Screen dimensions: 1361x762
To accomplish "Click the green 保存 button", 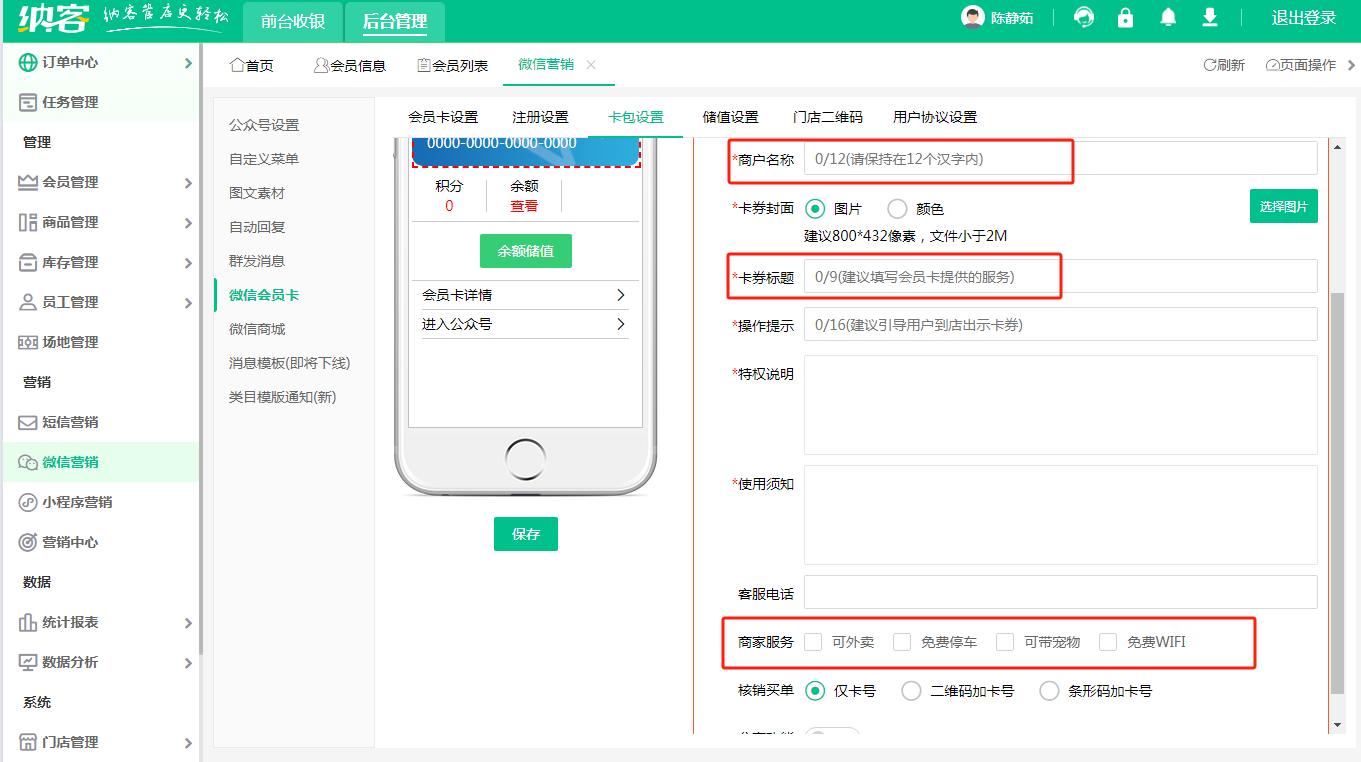I will (525, 534).
